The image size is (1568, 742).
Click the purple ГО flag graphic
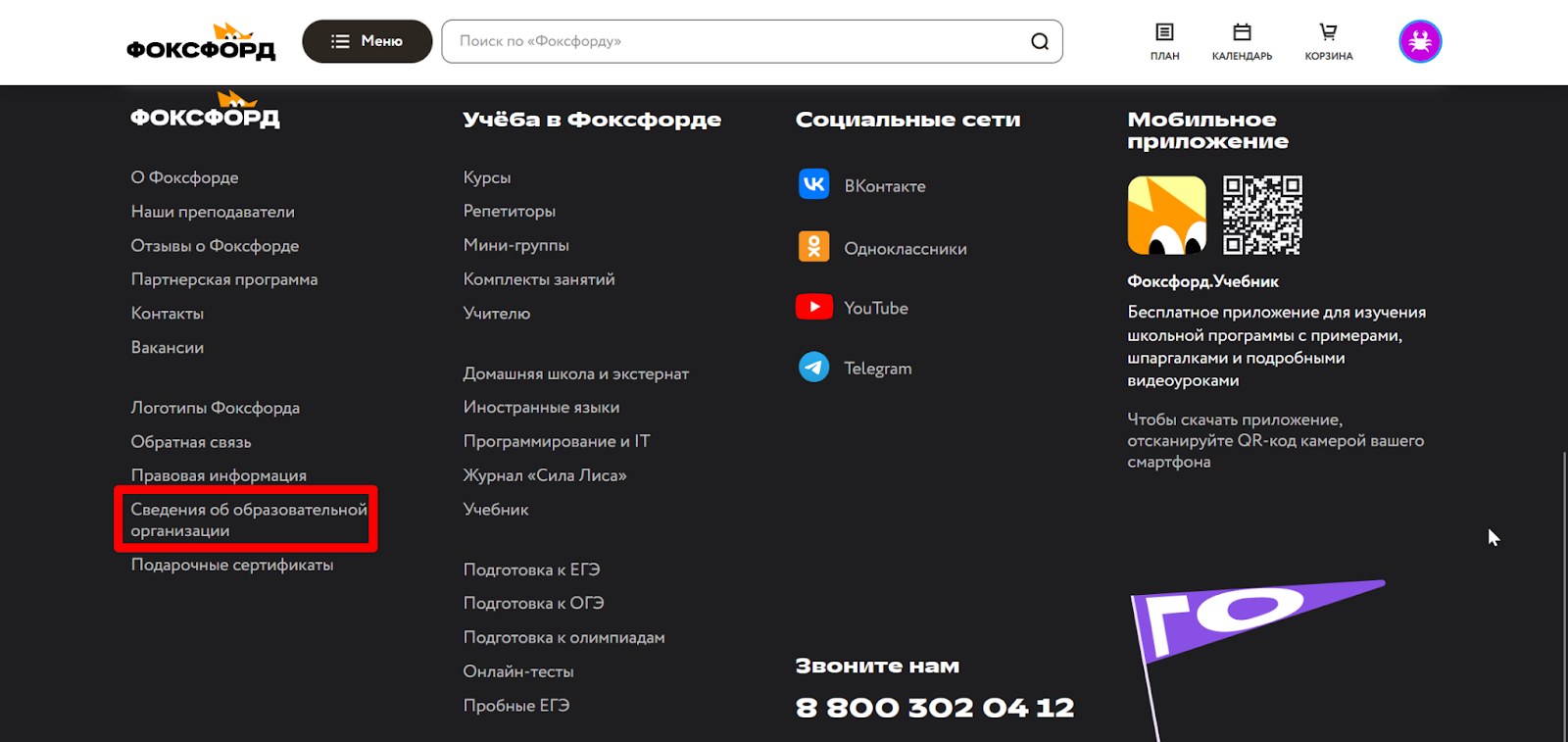(x=1257, y=659)
